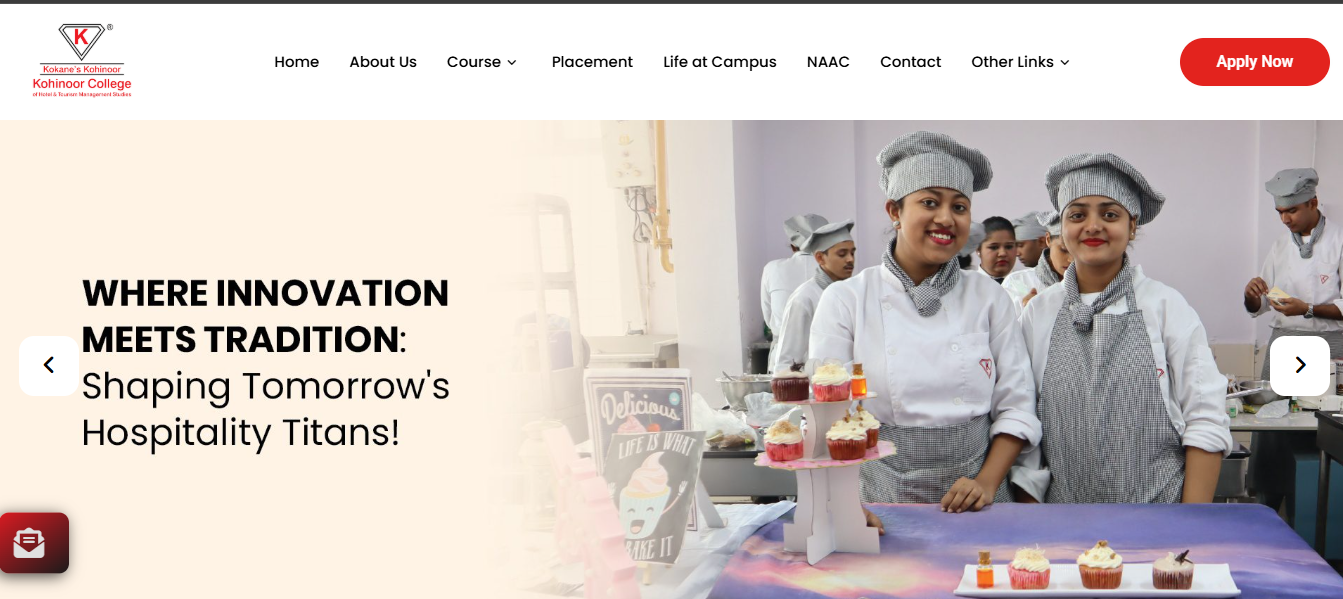Click the Kohinoor College logo
Image resolution: width=1343 pixels, height=599 pixels.
(82, 60)
